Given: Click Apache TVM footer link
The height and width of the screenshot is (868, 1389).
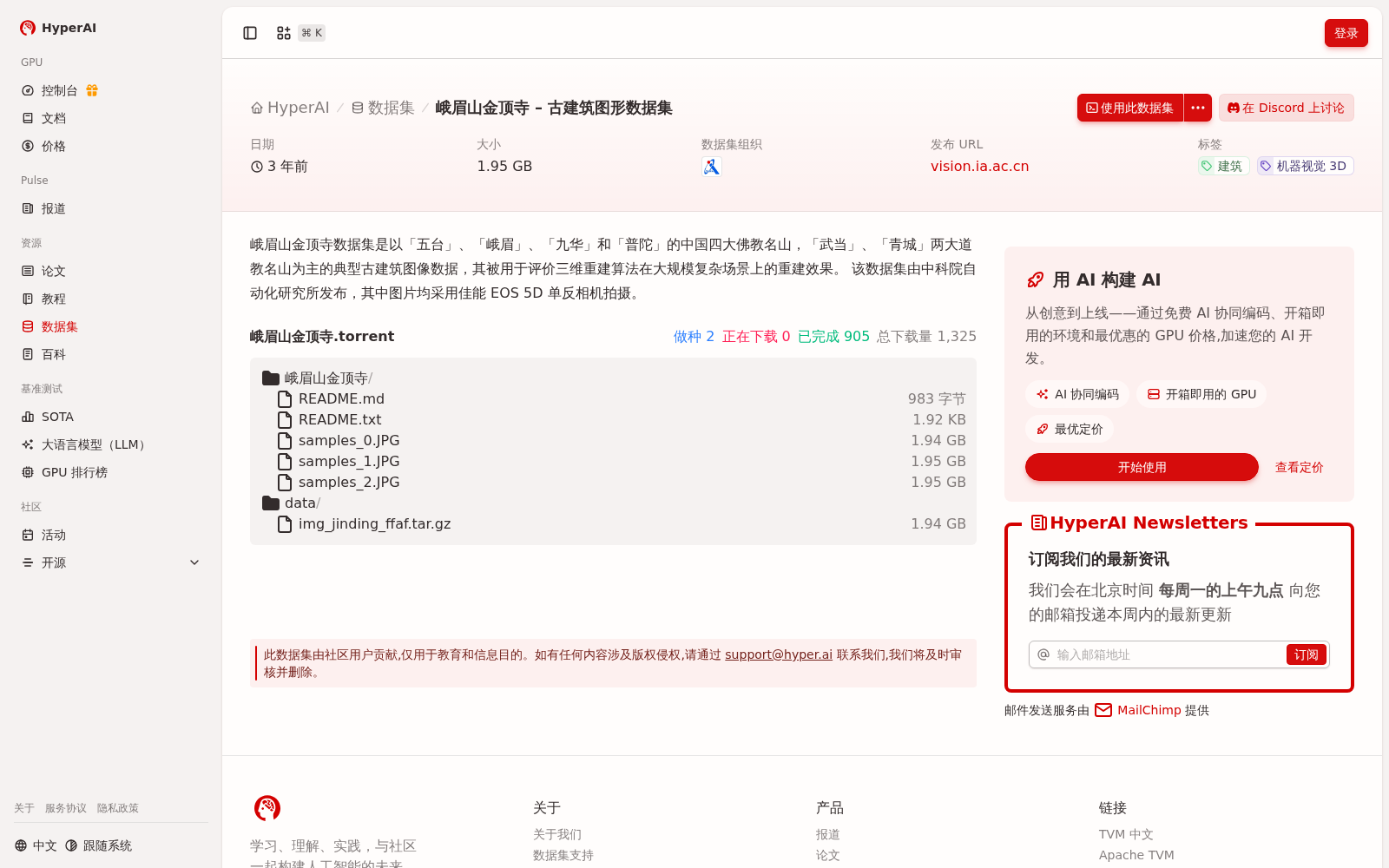Looking at the screenshot, I should 1136,855.
